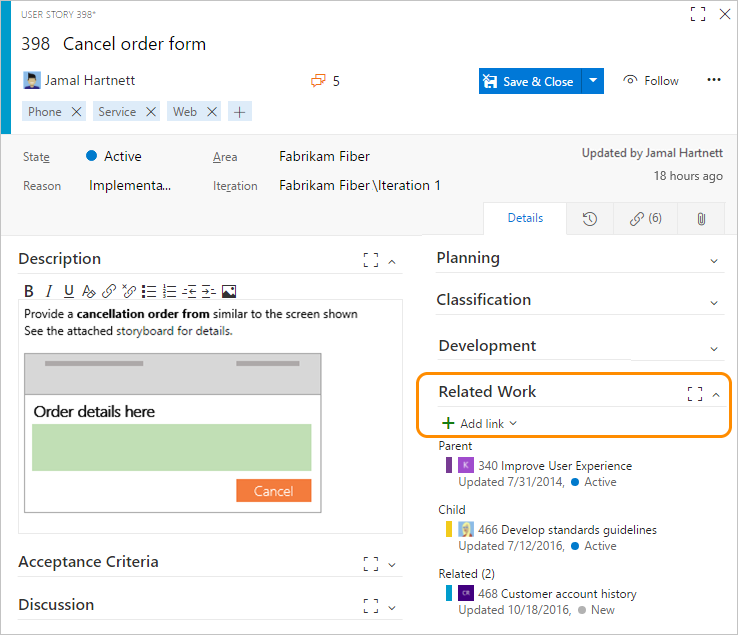Expand the Discussion section

[392, 608]
